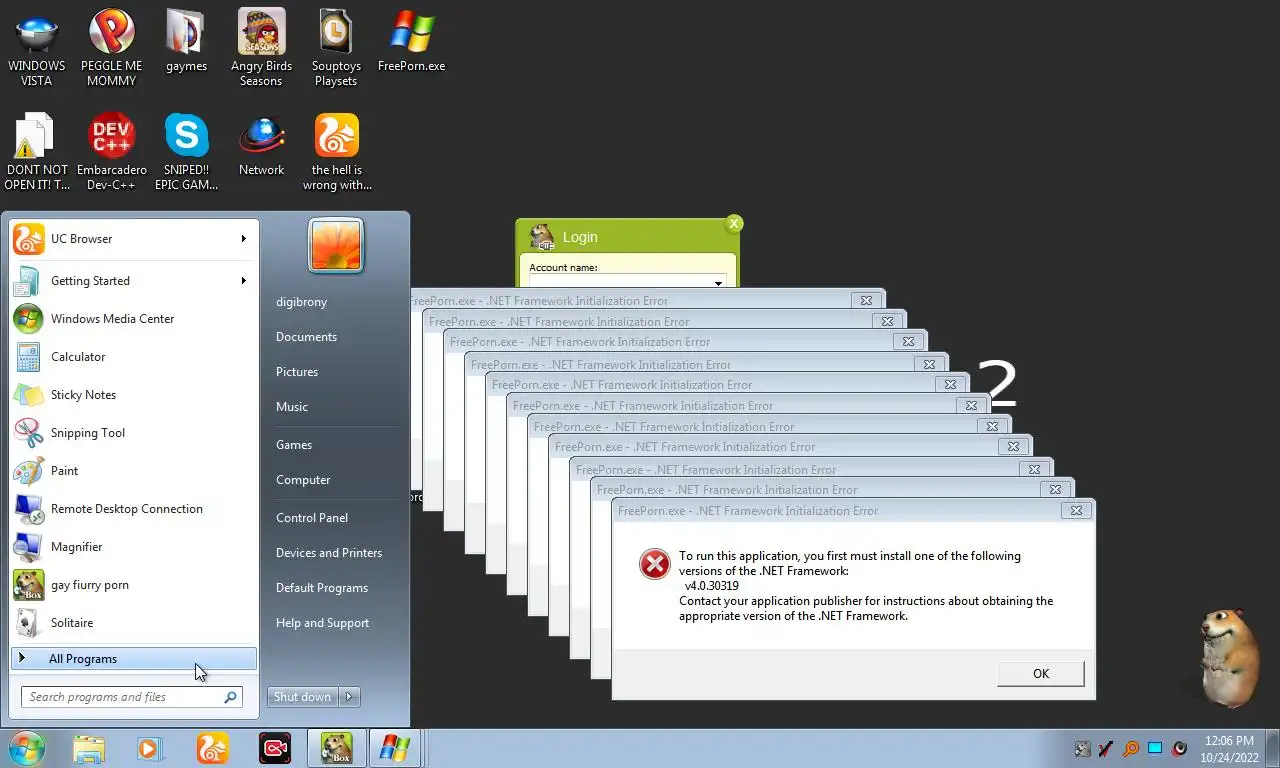
Task: Open the Network desktop icon
Action: 261,145
